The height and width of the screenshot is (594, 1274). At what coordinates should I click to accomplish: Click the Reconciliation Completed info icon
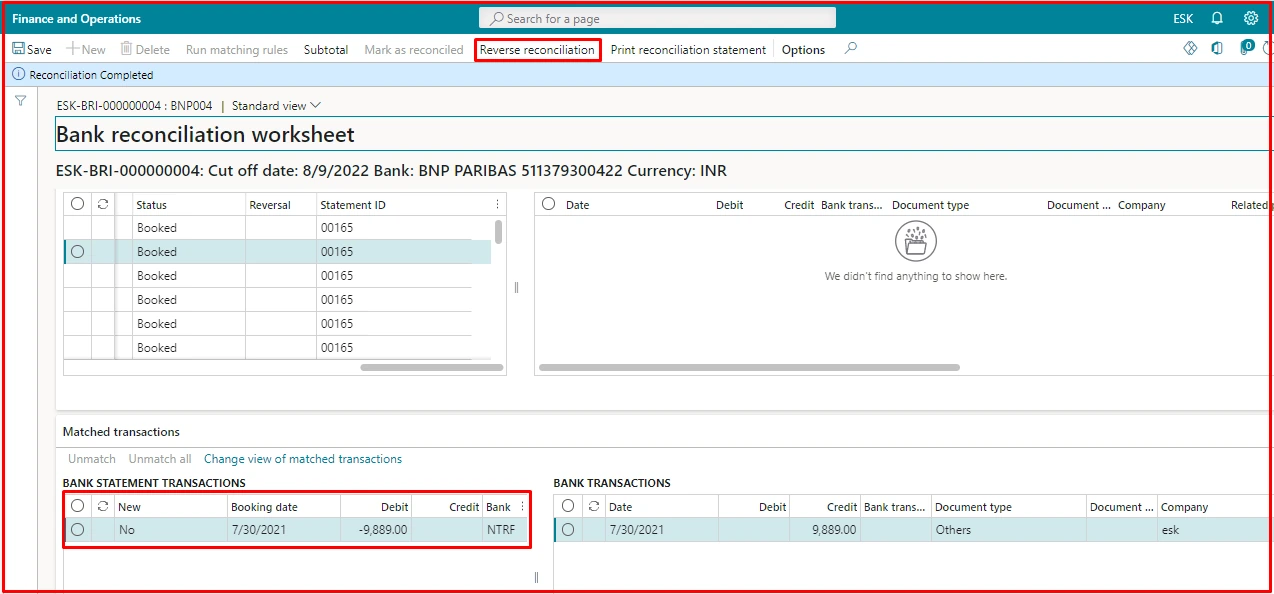[19, 75]
